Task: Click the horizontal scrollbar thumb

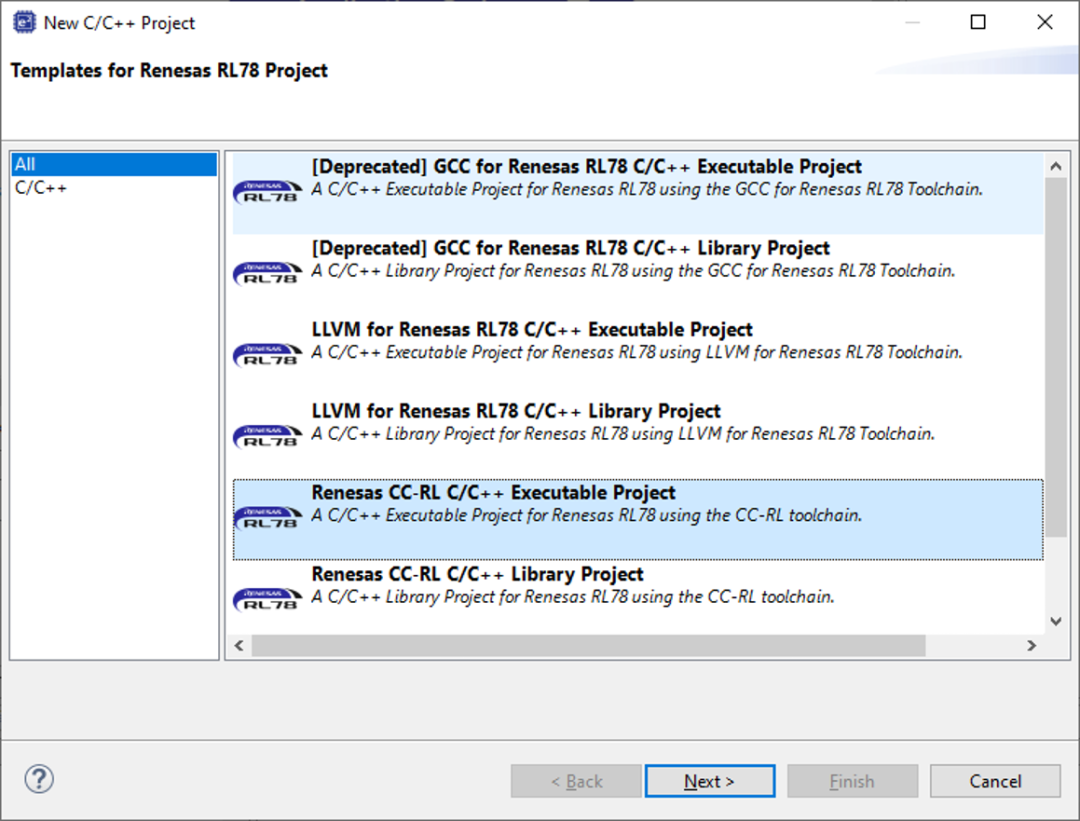Action: pos(588,645)
